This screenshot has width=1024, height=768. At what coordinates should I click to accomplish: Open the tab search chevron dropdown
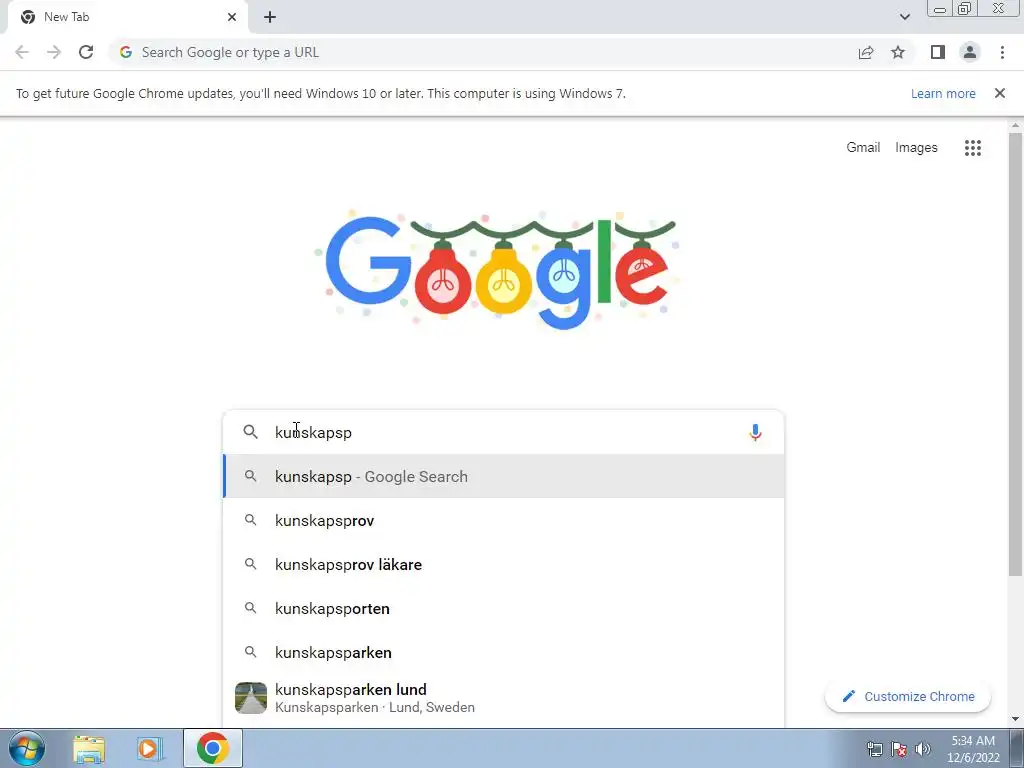point(904,17)
